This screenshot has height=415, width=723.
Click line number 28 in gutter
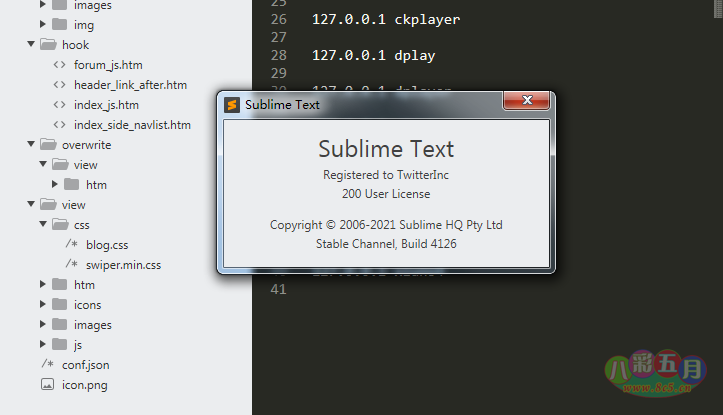[279, 55]
